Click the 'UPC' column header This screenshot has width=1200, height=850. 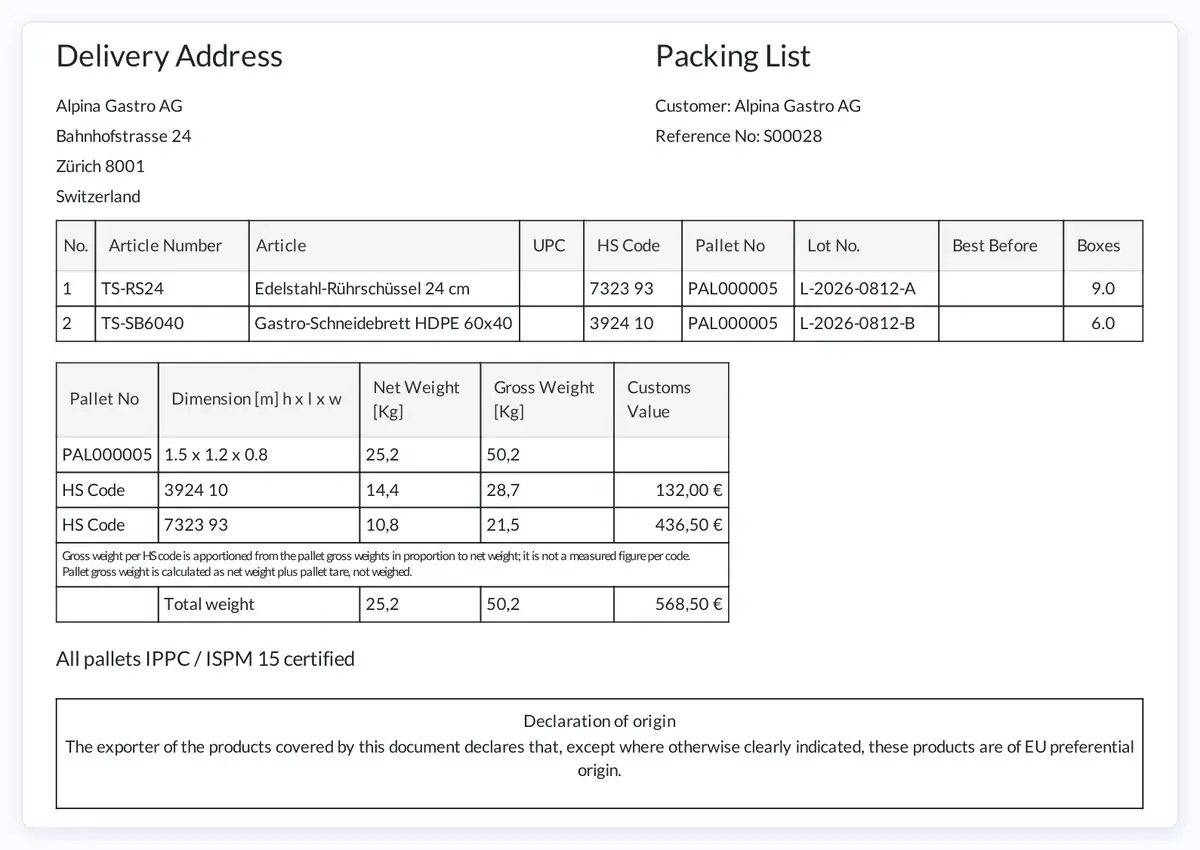pos(549,245)
